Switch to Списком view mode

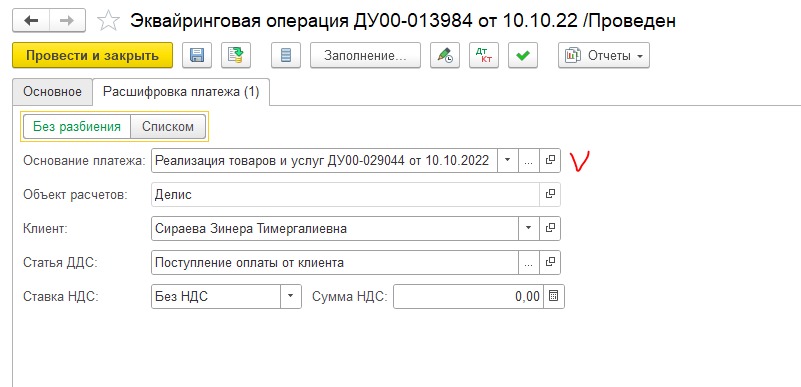pyautogui.click(x=168, y=126)
